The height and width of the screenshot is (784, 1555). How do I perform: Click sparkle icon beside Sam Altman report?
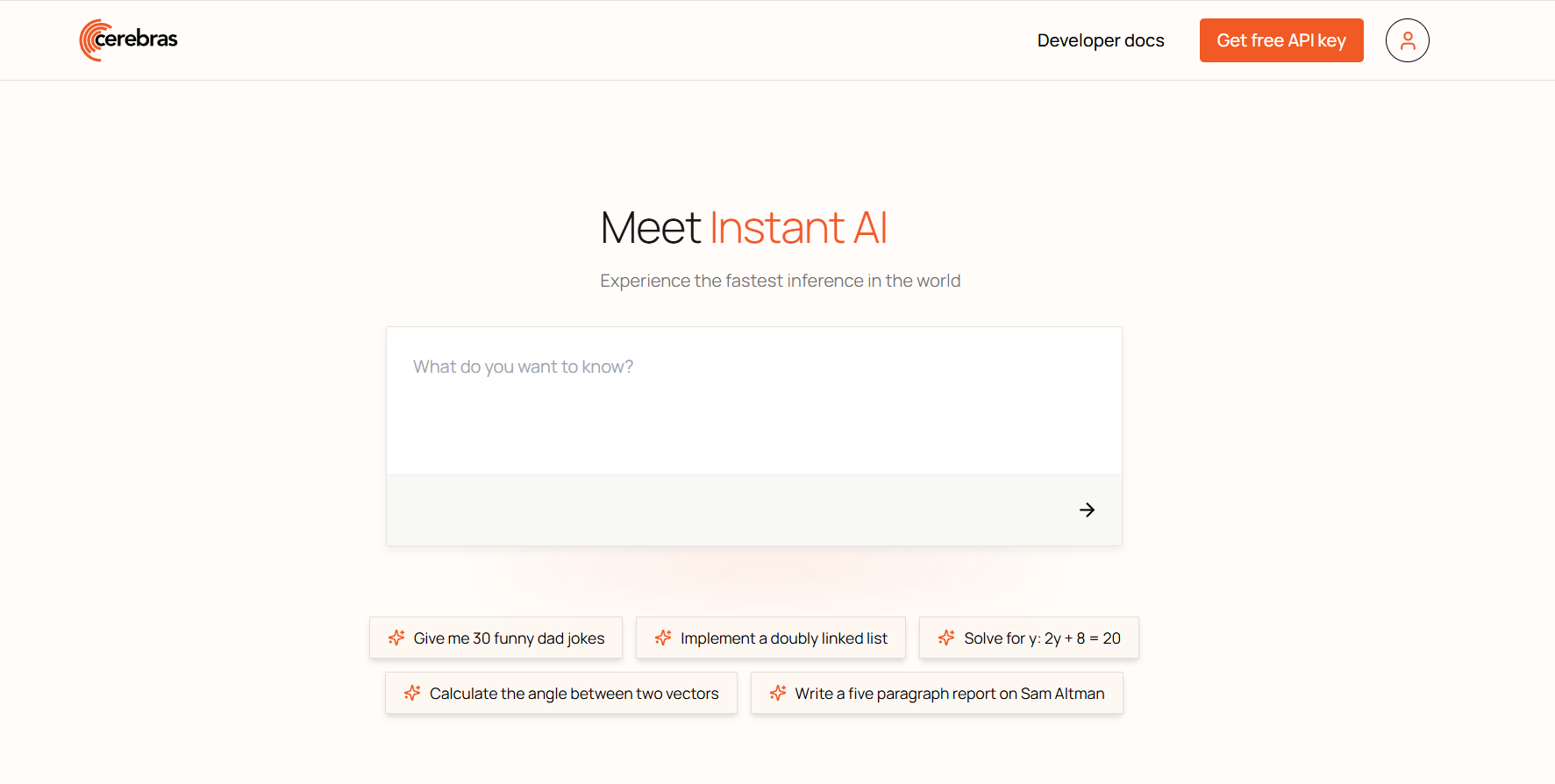(x=778, y=693)
